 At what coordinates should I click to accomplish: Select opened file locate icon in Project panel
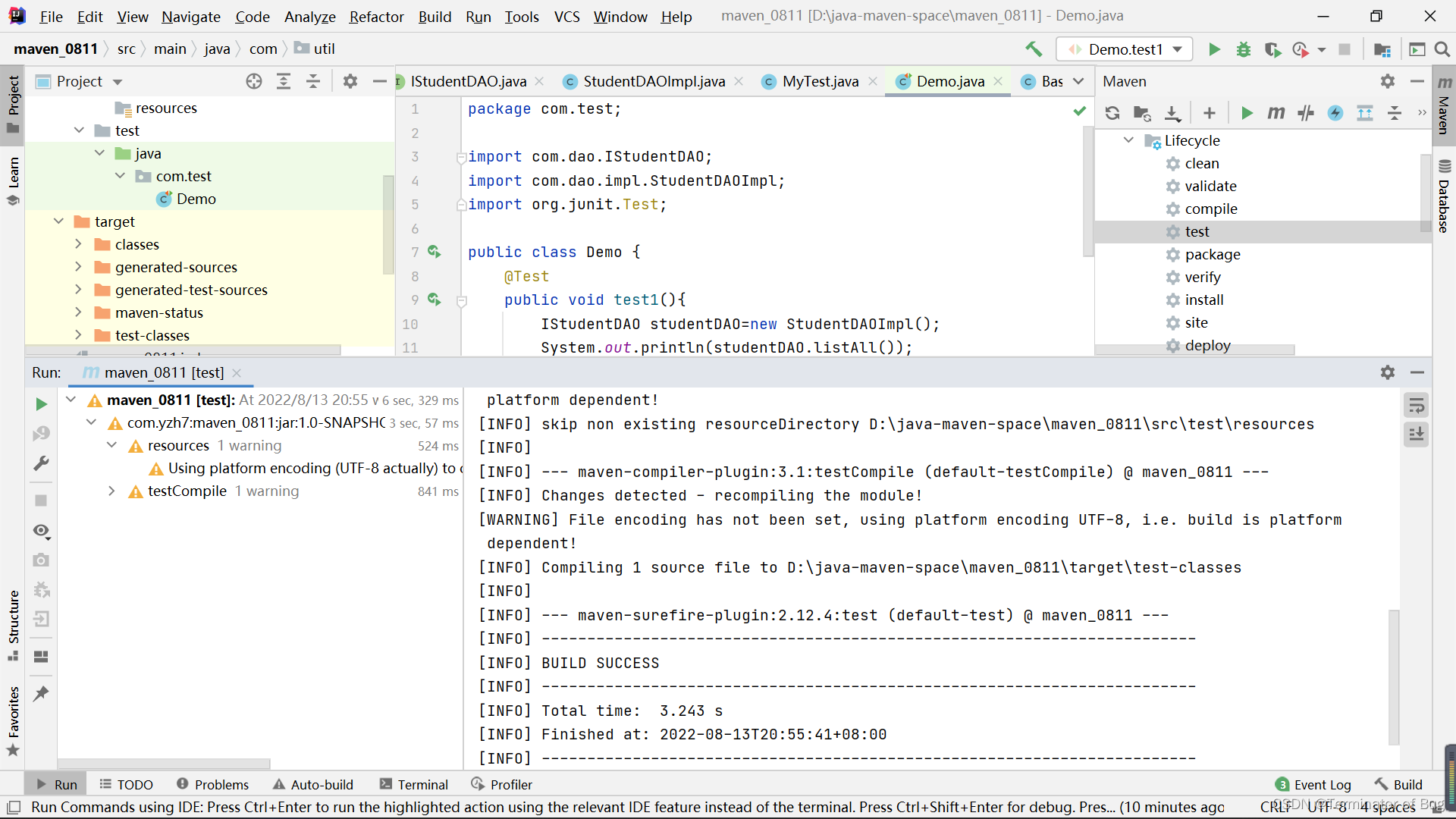254,81
